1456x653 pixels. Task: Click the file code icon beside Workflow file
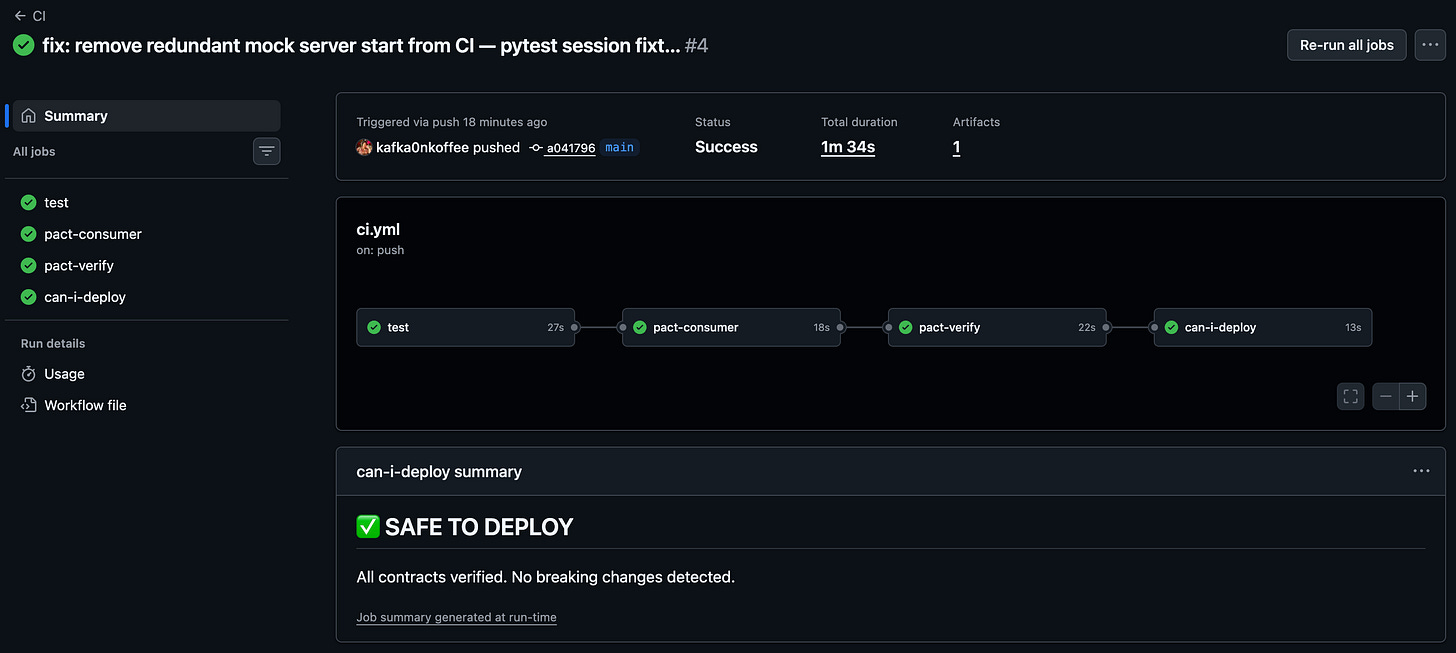tap(29, 405)
